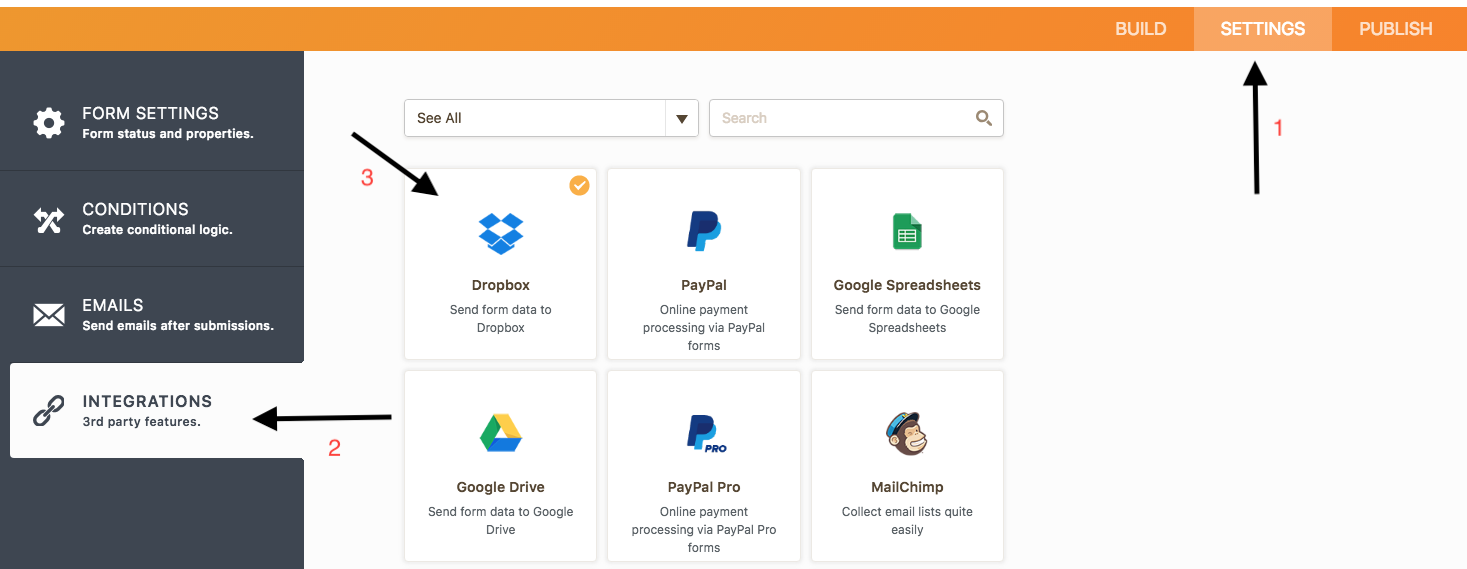Click the Dropbox card title

coord(501,285)
